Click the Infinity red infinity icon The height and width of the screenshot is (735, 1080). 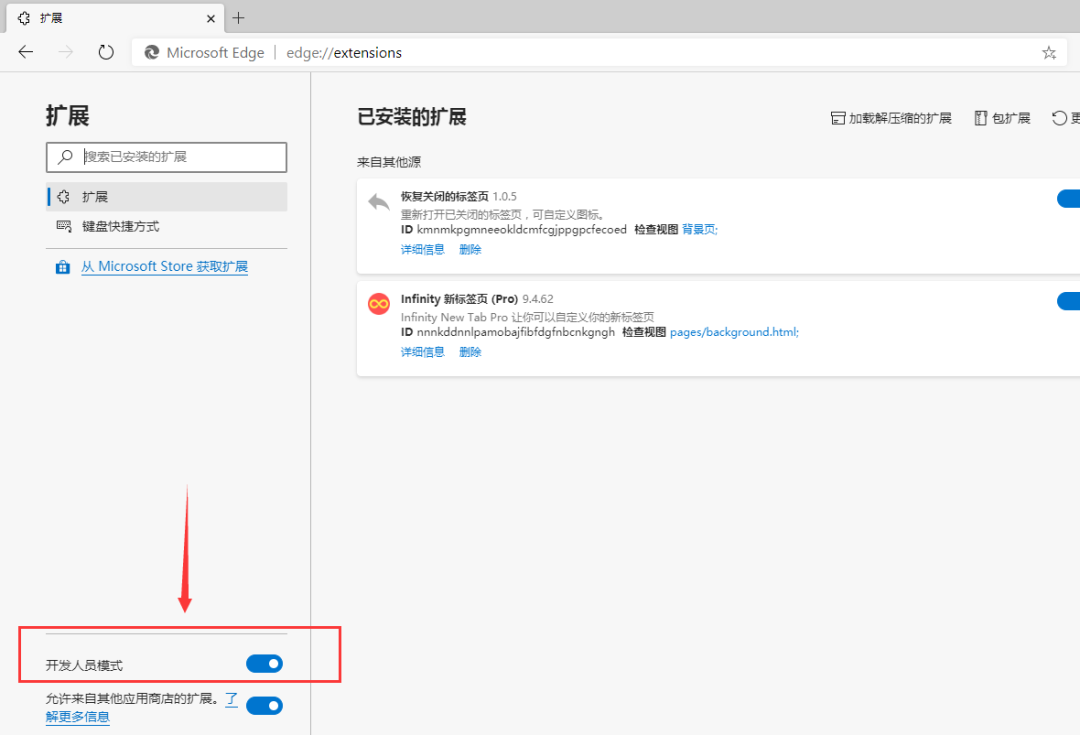click(x=379, y=304)
